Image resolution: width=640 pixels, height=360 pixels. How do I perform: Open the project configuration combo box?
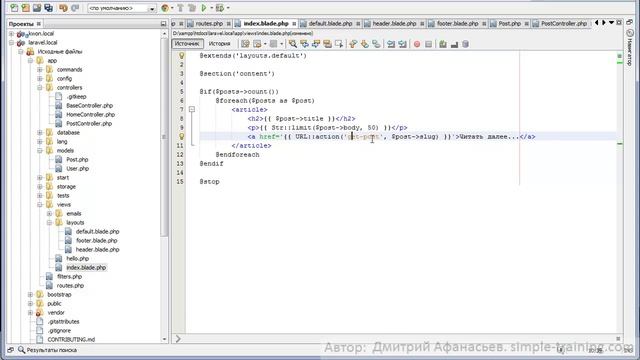[122, 8]
